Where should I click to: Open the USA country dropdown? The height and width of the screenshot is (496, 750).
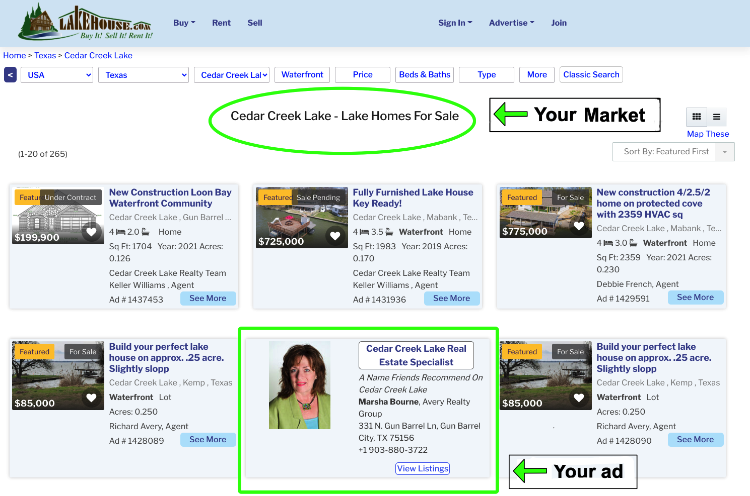[x=57, y=75]
